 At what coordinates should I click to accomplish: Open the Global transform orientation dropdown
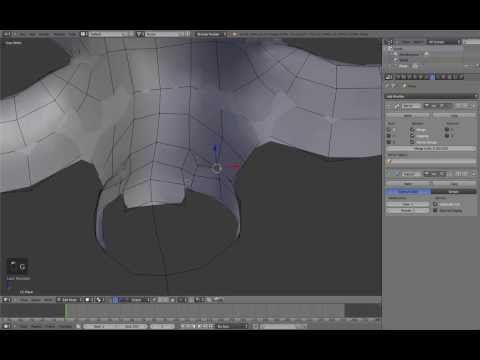138,300
